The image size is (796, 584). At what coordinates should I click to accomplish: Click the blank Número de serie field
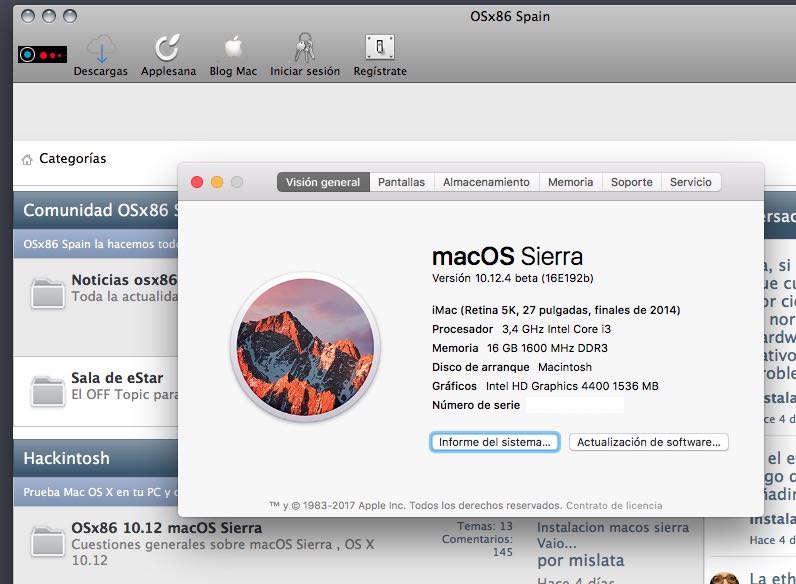[x=575, y=405]
